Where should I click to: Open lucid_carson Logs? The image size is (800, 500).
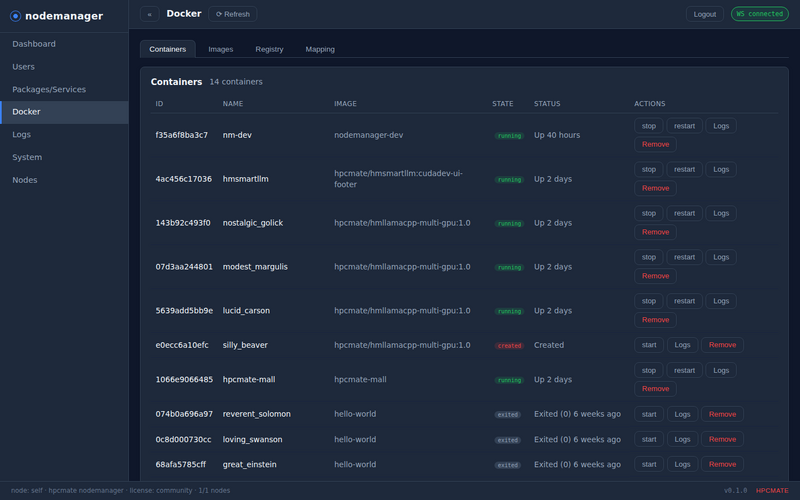(x=721, y=301)
